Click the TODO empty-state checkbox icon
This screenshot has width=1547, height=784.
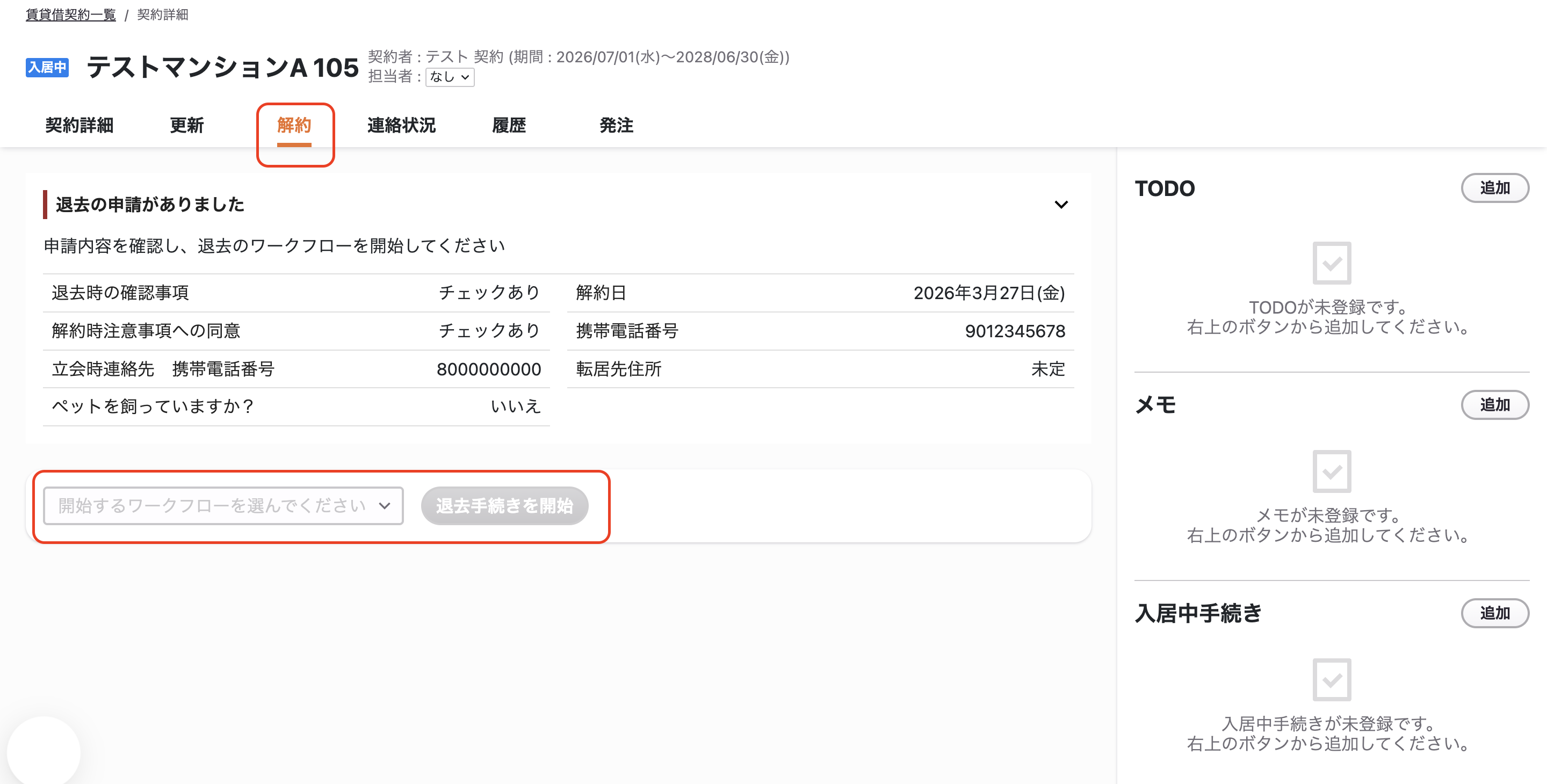1332,263
